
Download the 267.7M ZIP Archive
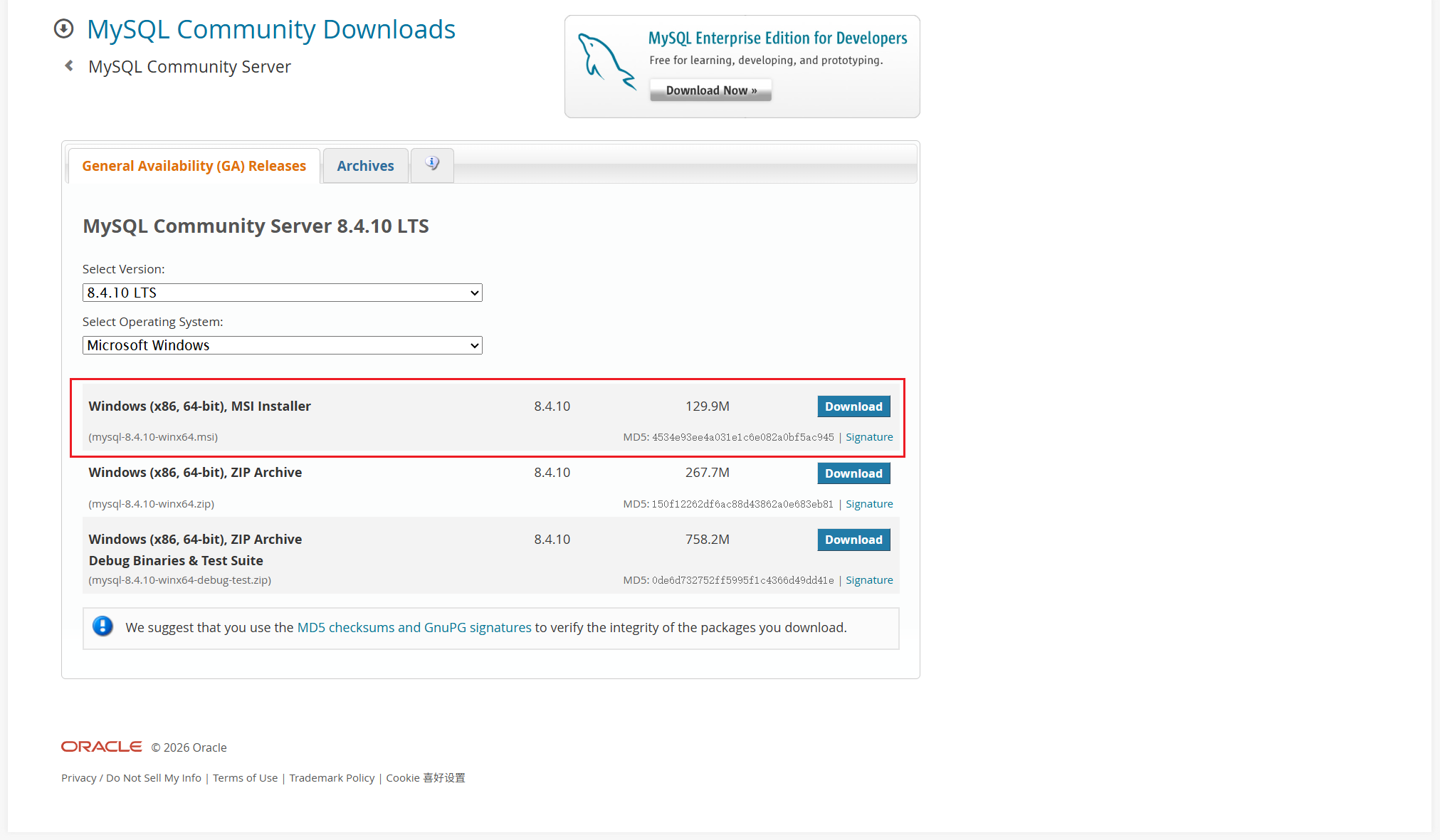[853, 473]
